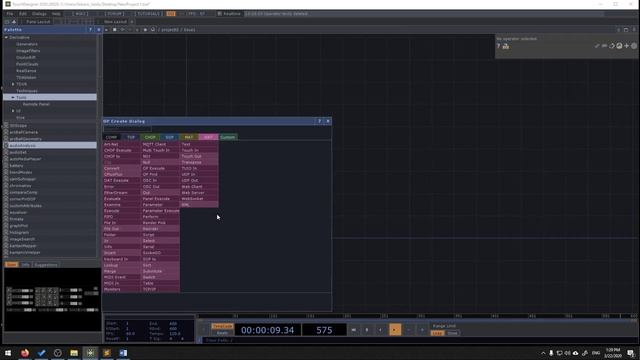Click the add layout plus icon

[x=132, y=22]
